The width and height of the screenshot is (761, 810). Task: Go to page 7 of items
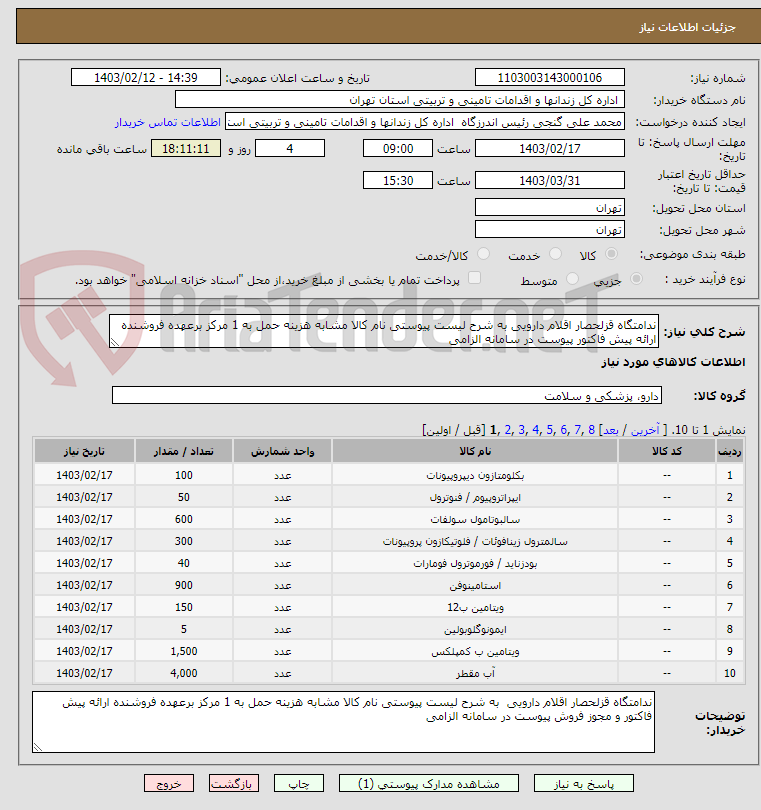coord(577,430)
